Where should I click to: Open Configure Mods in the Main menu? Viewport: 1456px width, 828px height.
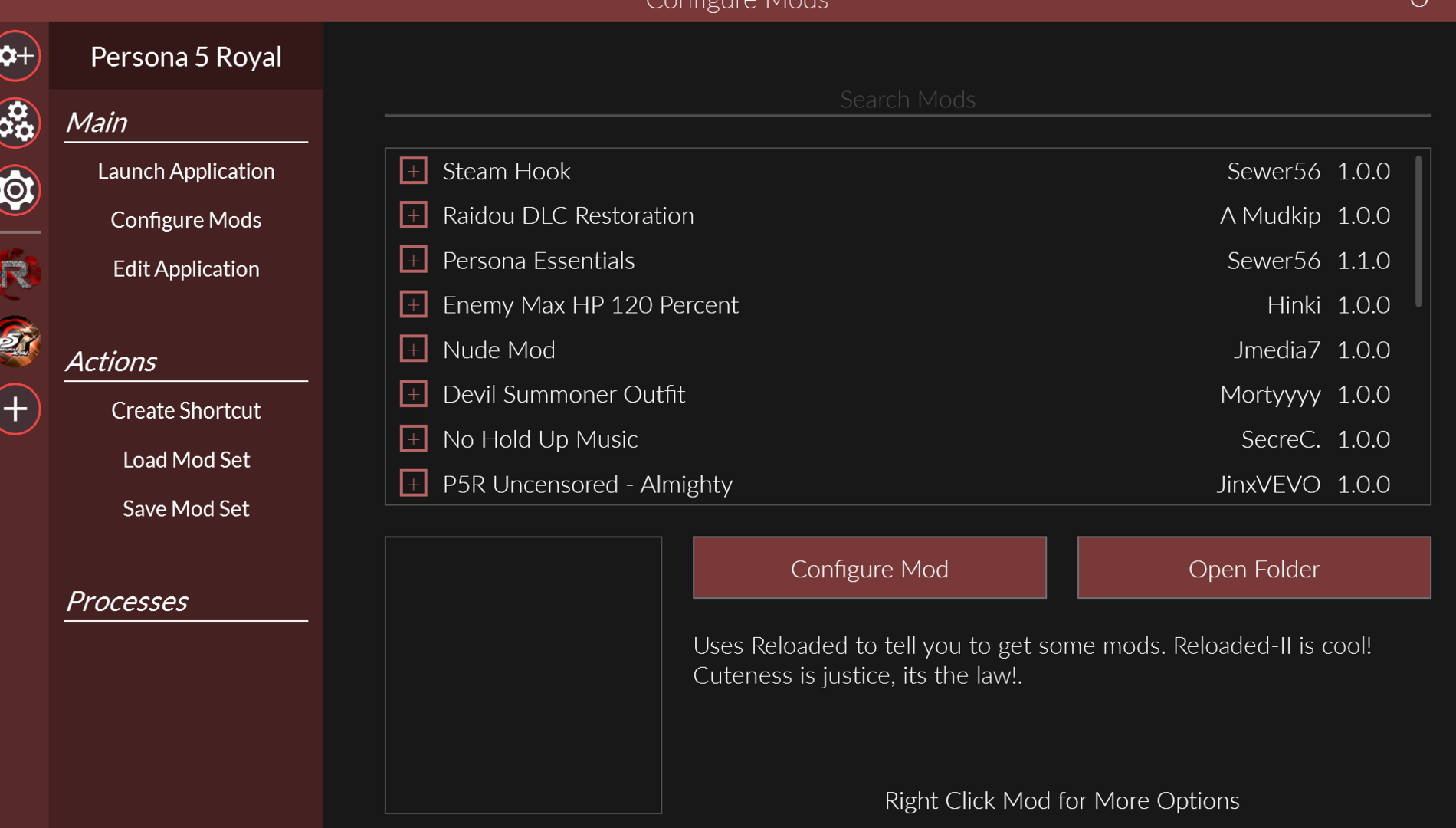pyautogui.click(x=186, y=220)
